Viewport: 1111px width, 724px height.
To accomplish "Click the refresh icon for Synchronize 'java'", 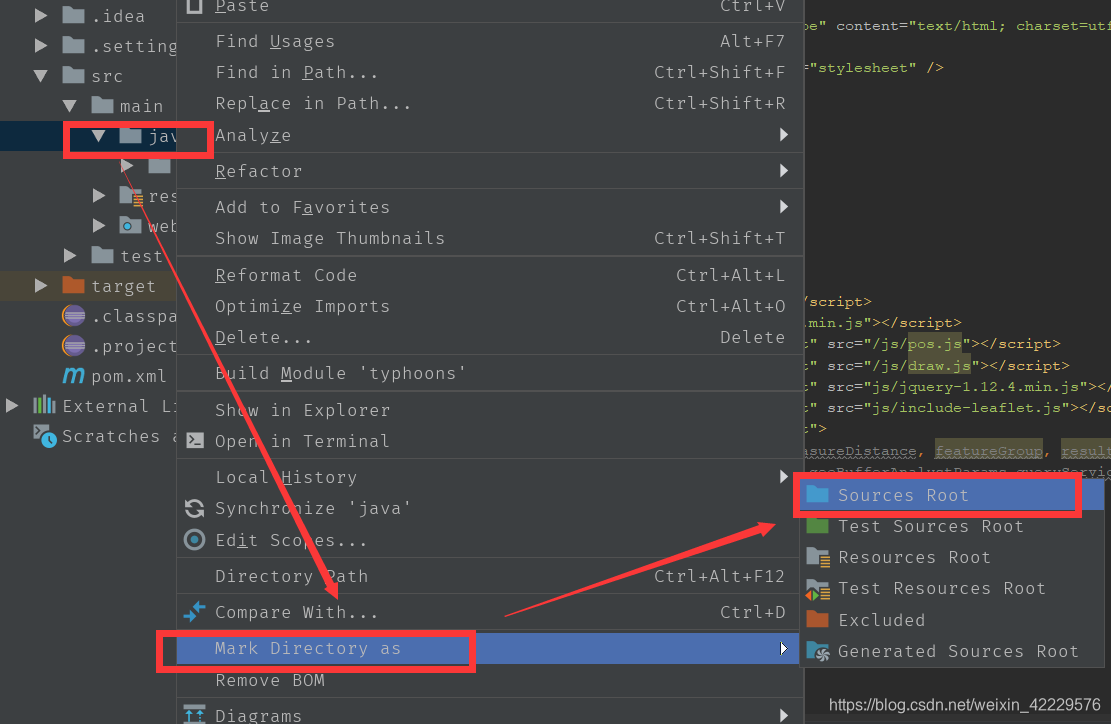I will click(194, 508).
